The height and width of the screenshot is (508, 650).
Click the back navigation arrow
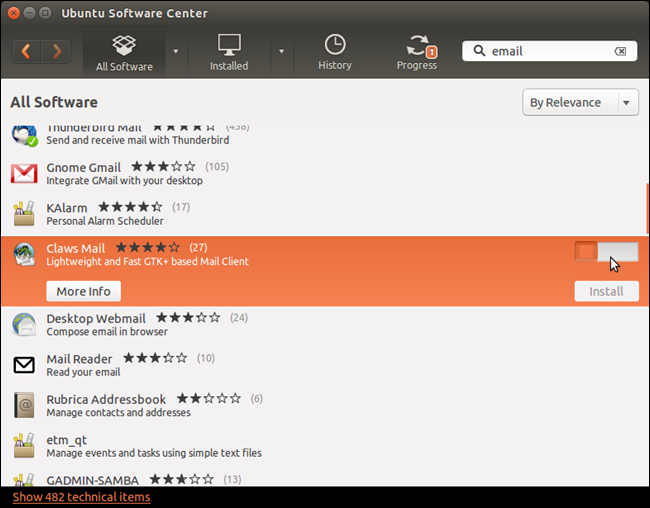27,51
